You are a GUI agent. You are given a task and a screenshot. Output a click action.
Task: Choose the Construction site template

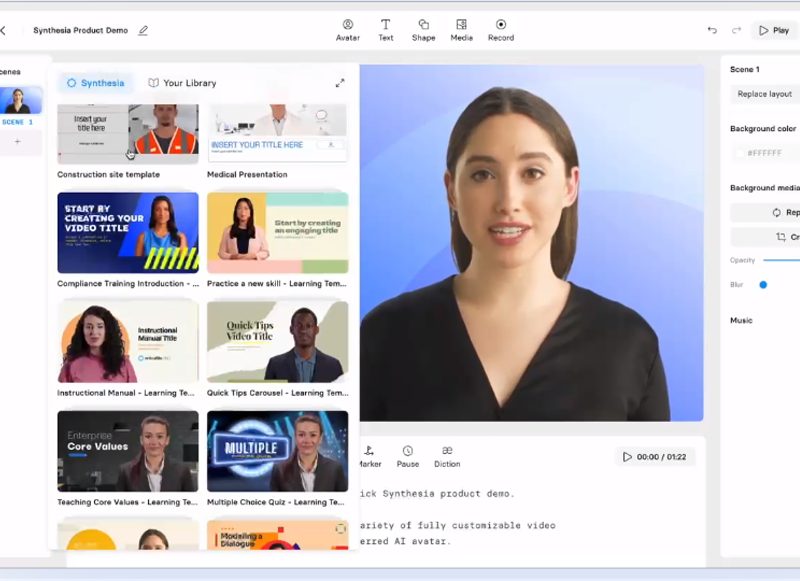point(128,134)
